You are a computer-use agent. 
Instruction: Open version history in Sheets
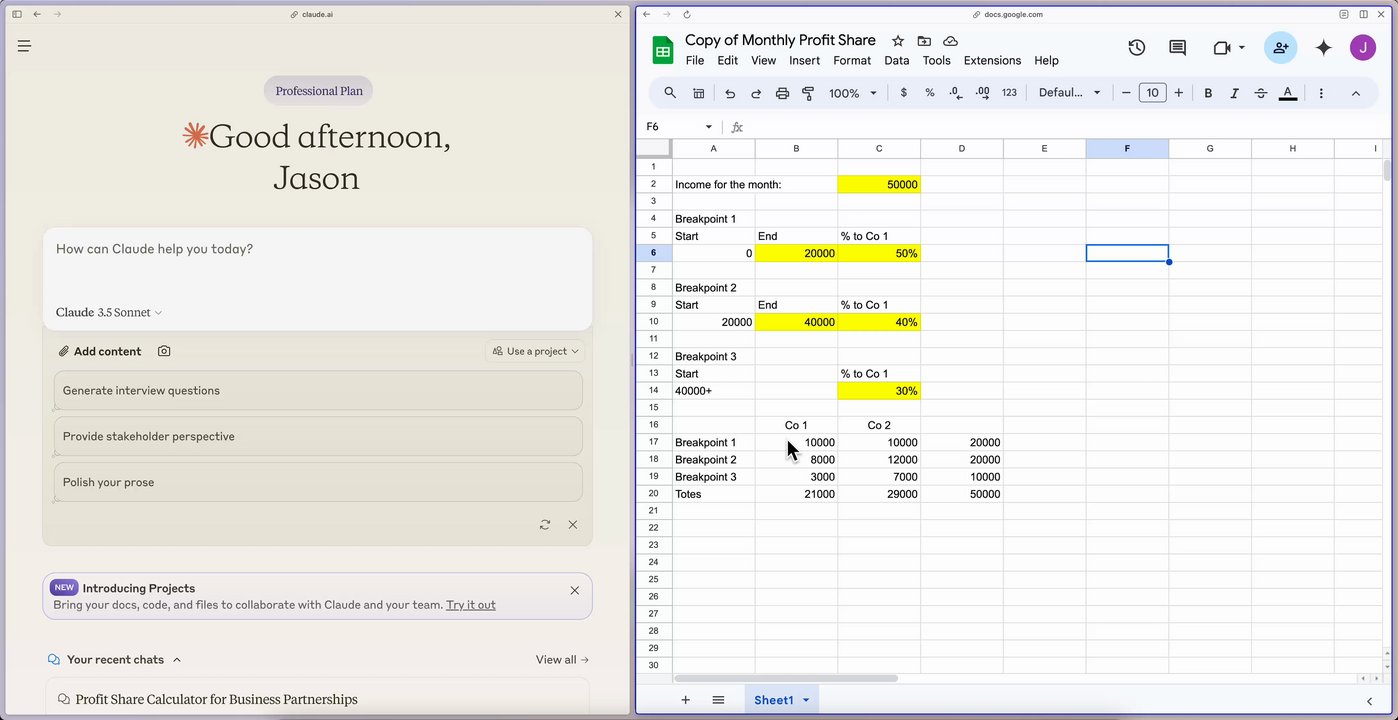tap(1137, 48)
